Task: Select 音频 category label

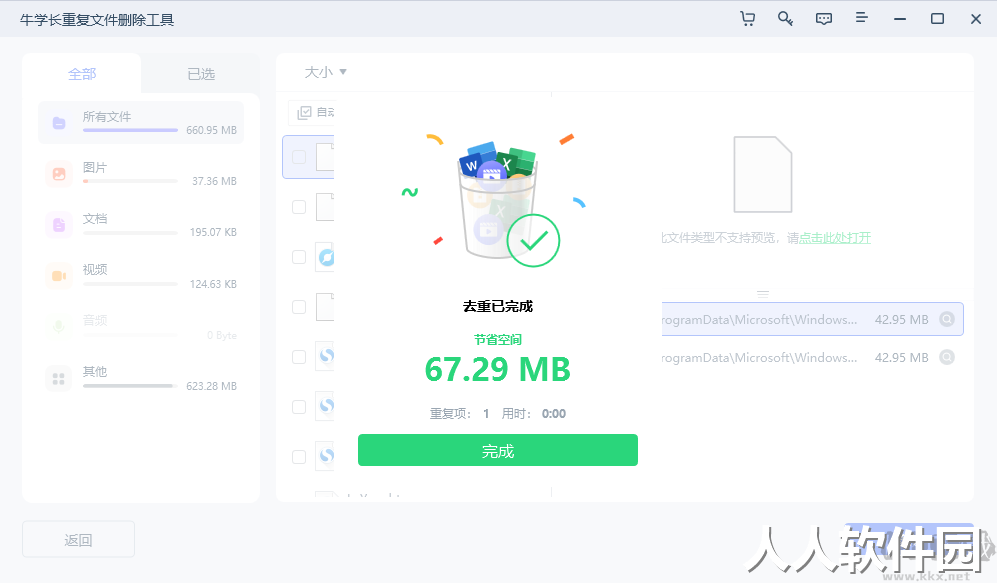Action: [x=95, y=320]
